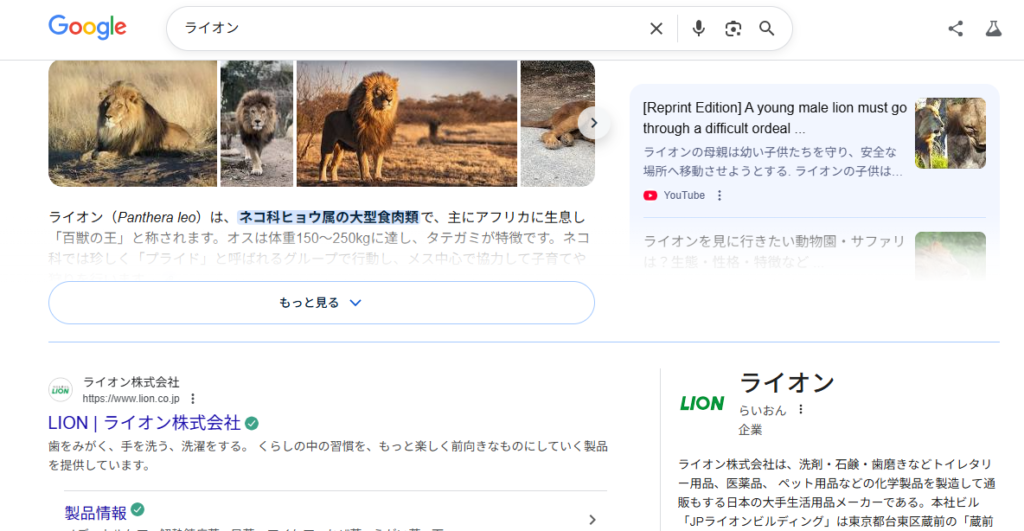Open standing lion at sunset image

click(406, 123)
